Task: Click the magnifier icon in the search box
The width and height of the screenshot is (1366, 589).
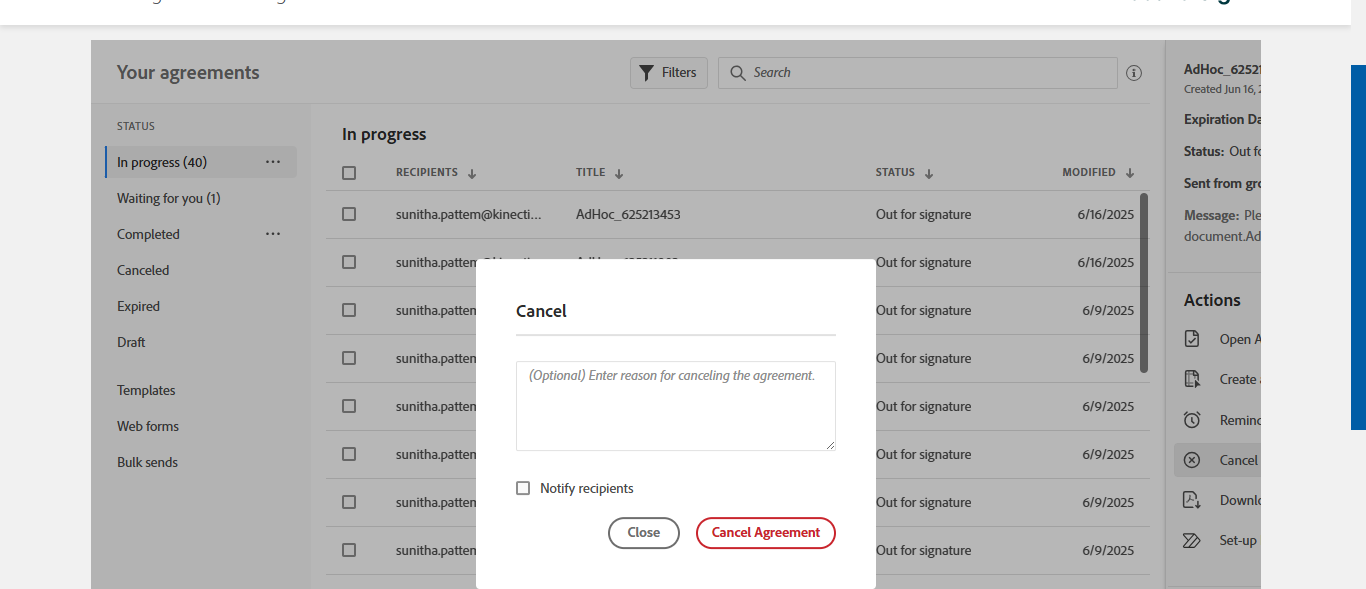Action: 738,73
